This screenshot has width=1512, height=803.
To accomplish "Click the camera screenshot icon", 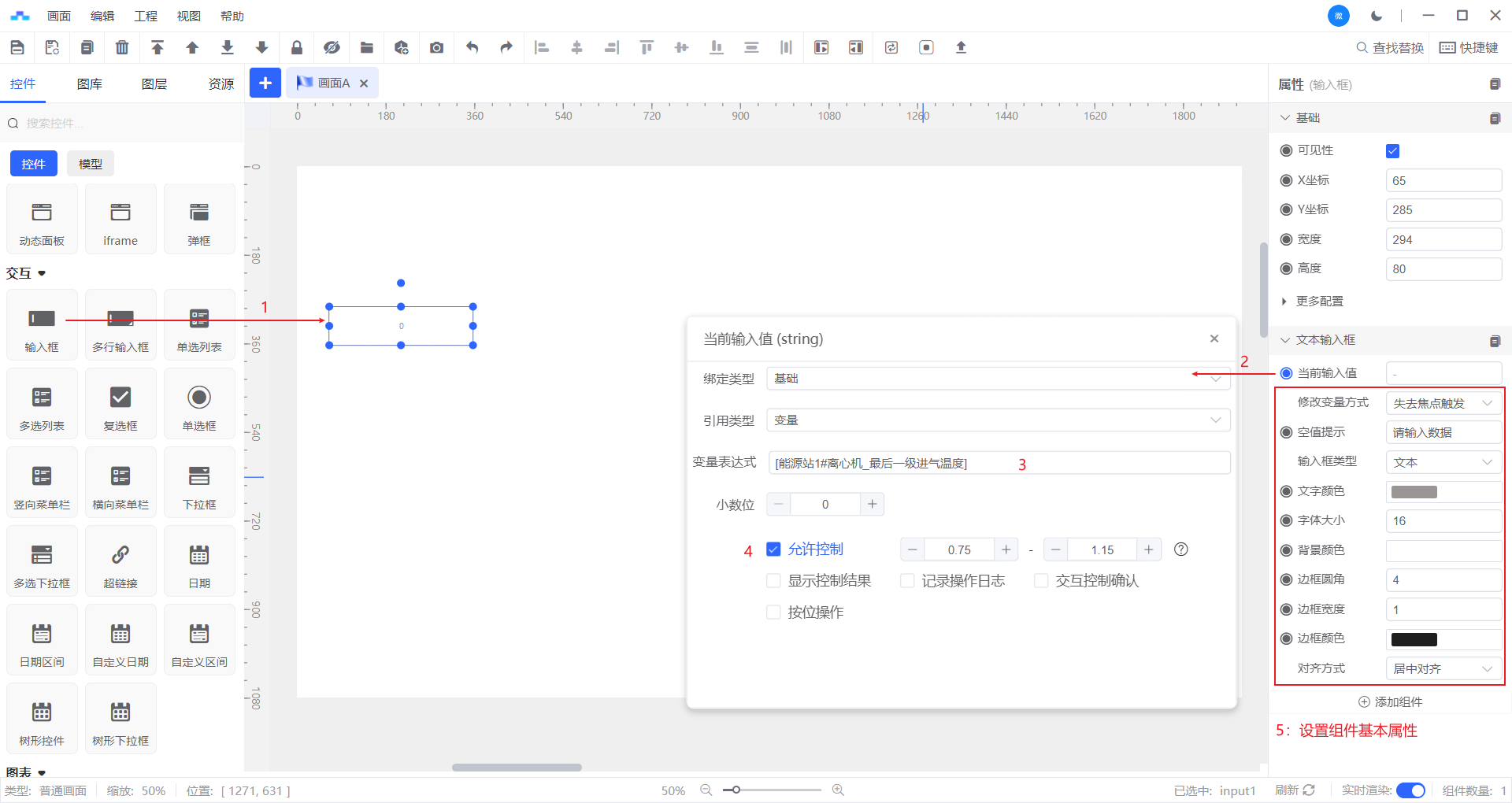I will 436,48.
